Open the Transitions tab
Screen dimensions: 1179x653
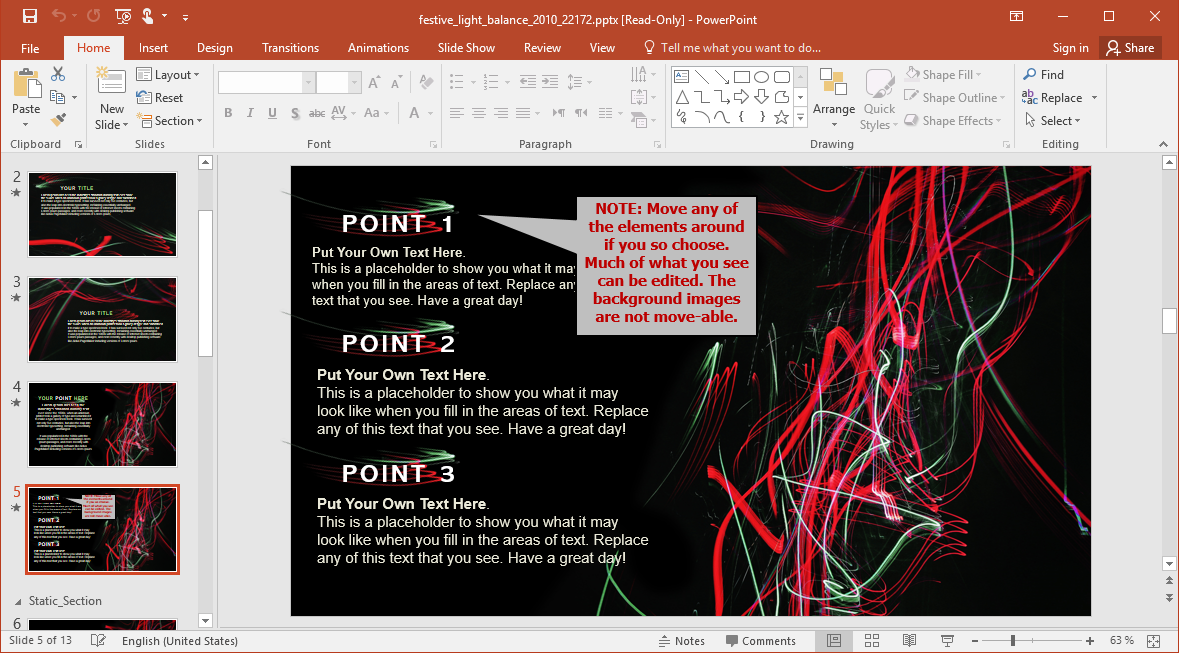(290, 48)
